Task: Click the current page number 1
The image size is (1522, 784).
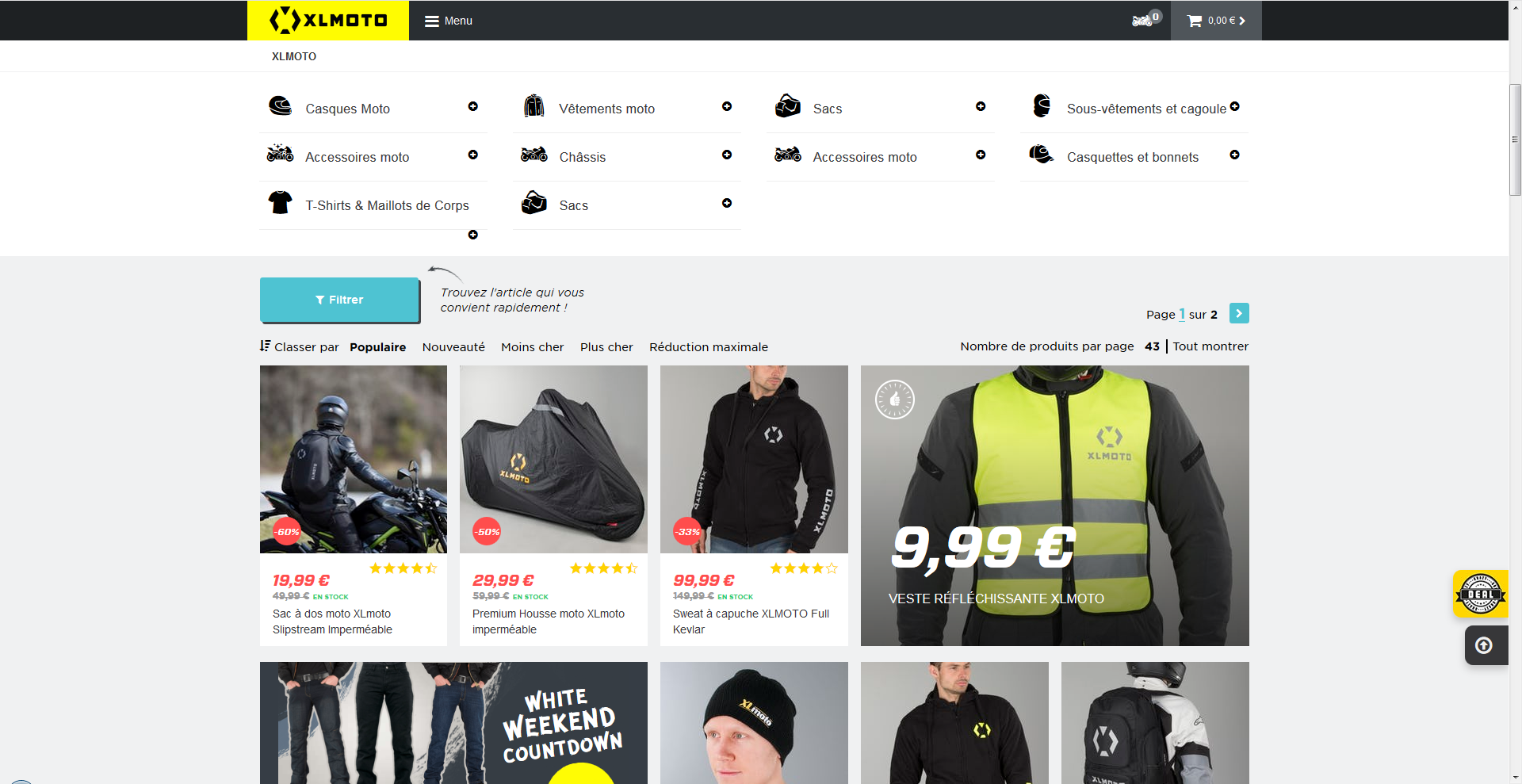Action: [1182, 314]
